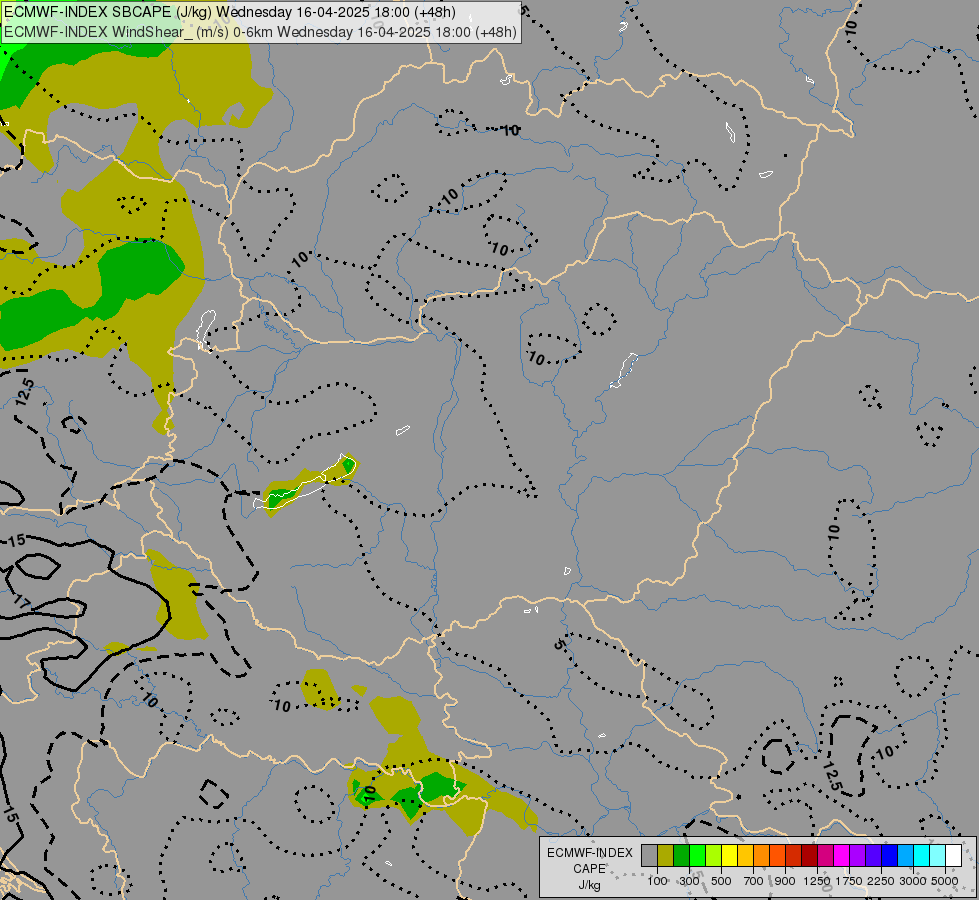Click the ECMWF-INDEX legend heading
The height and width of the screenshot is (900, 979).
590,853
